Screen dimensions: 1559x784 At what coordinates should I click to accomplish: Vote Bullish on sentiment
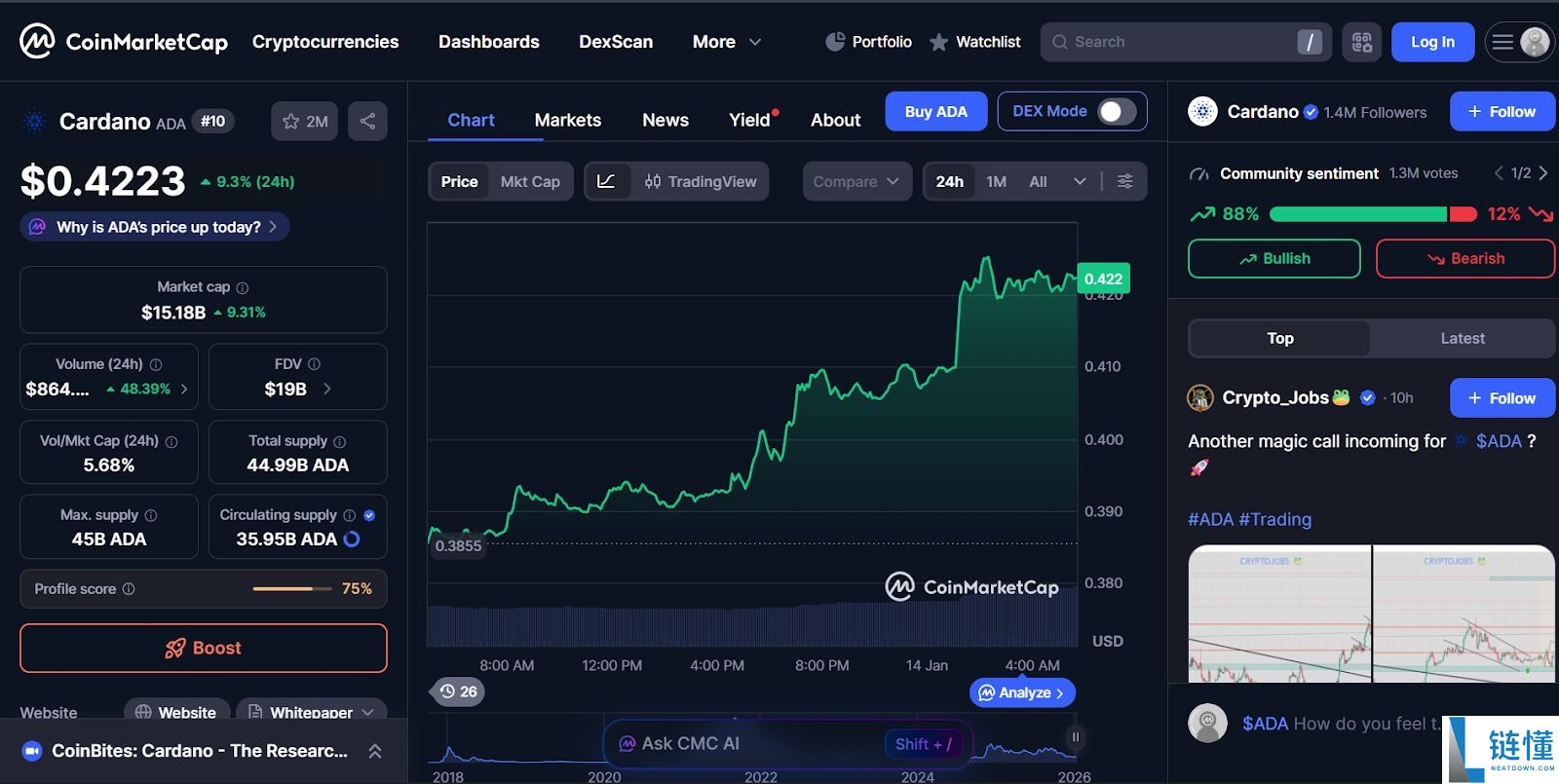pyautogui.click(x=1274, y=258)
